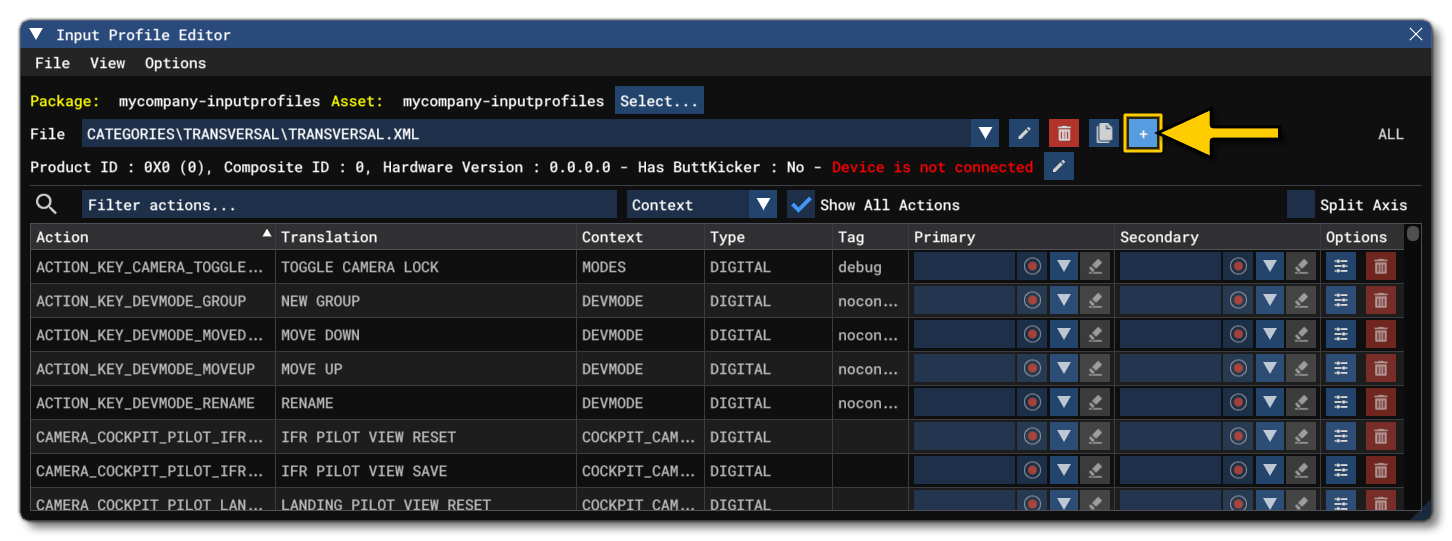1452x541 pixels.
Task: Delete the current file with red trash icon
Action: click(x=1064, y=133)
